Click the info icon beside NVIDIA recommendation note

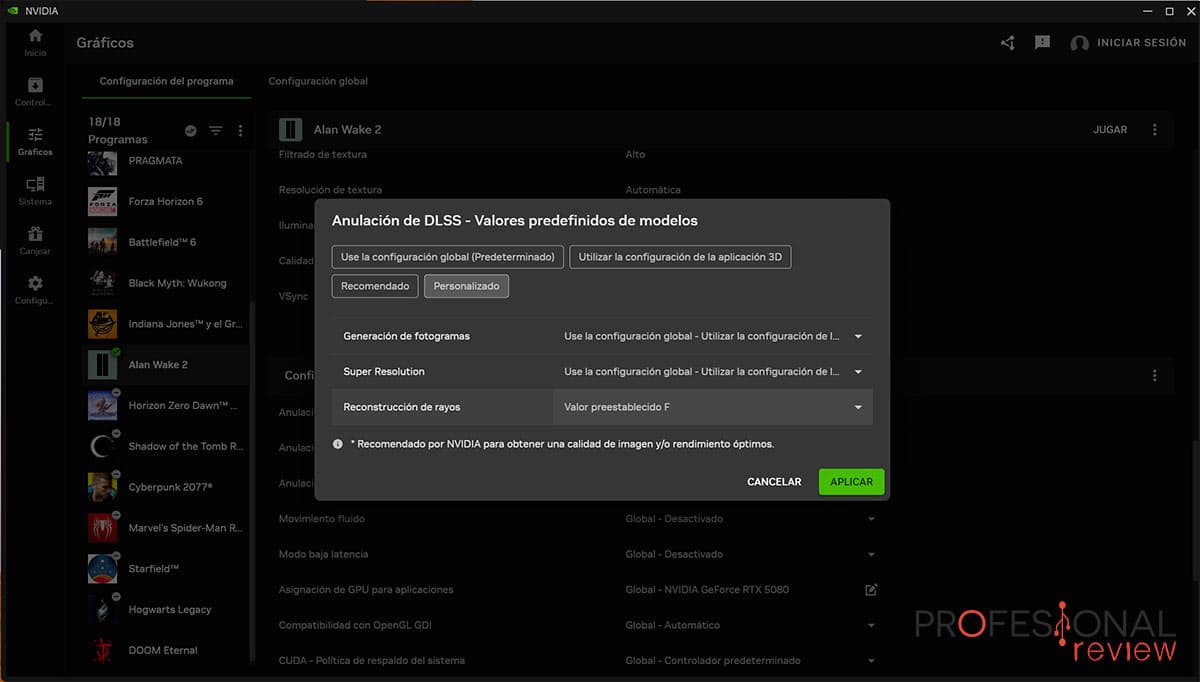pyautogui.click(x=338, y=443)
